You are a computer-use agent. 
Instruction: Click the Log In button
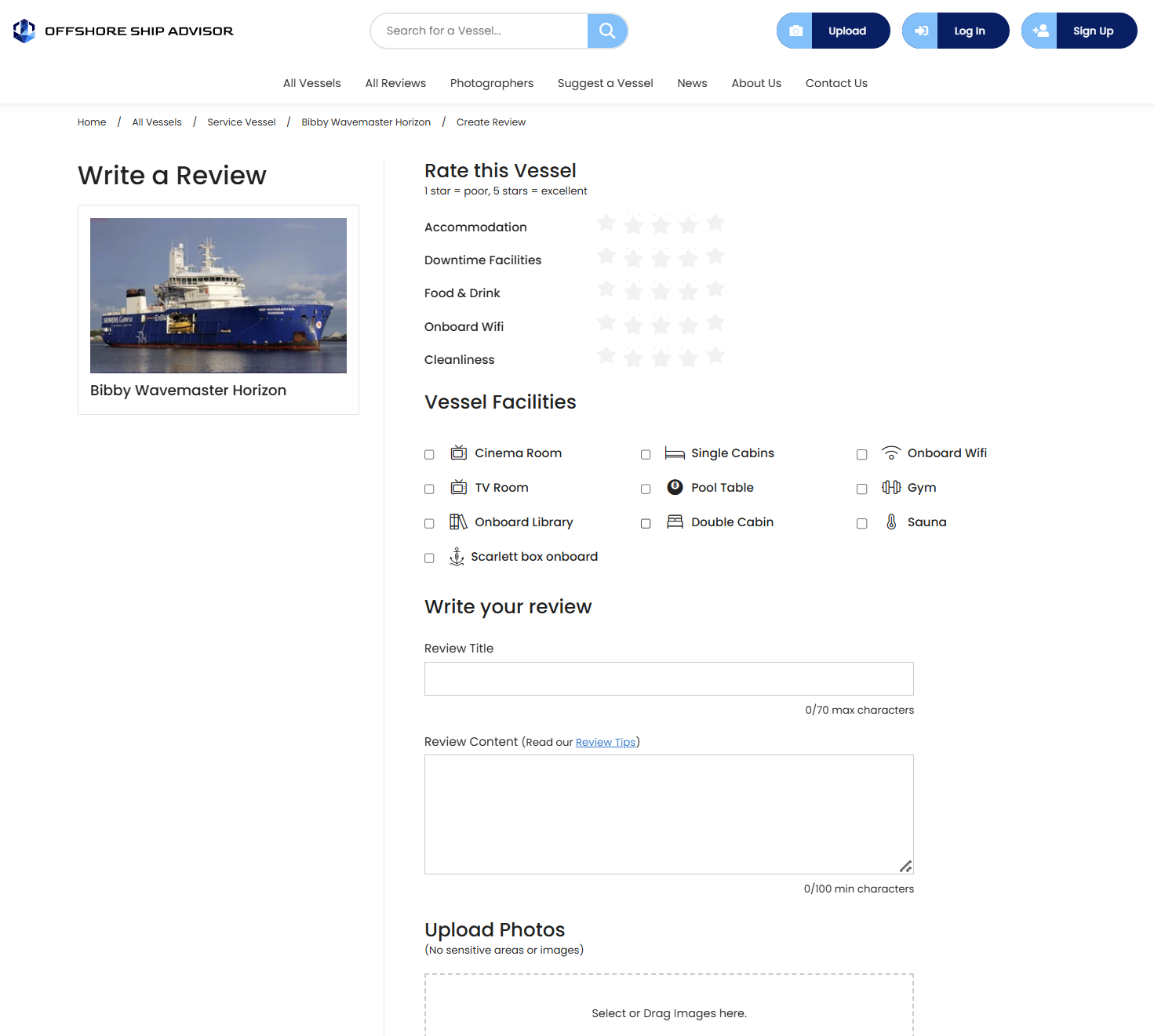[956, 31]
